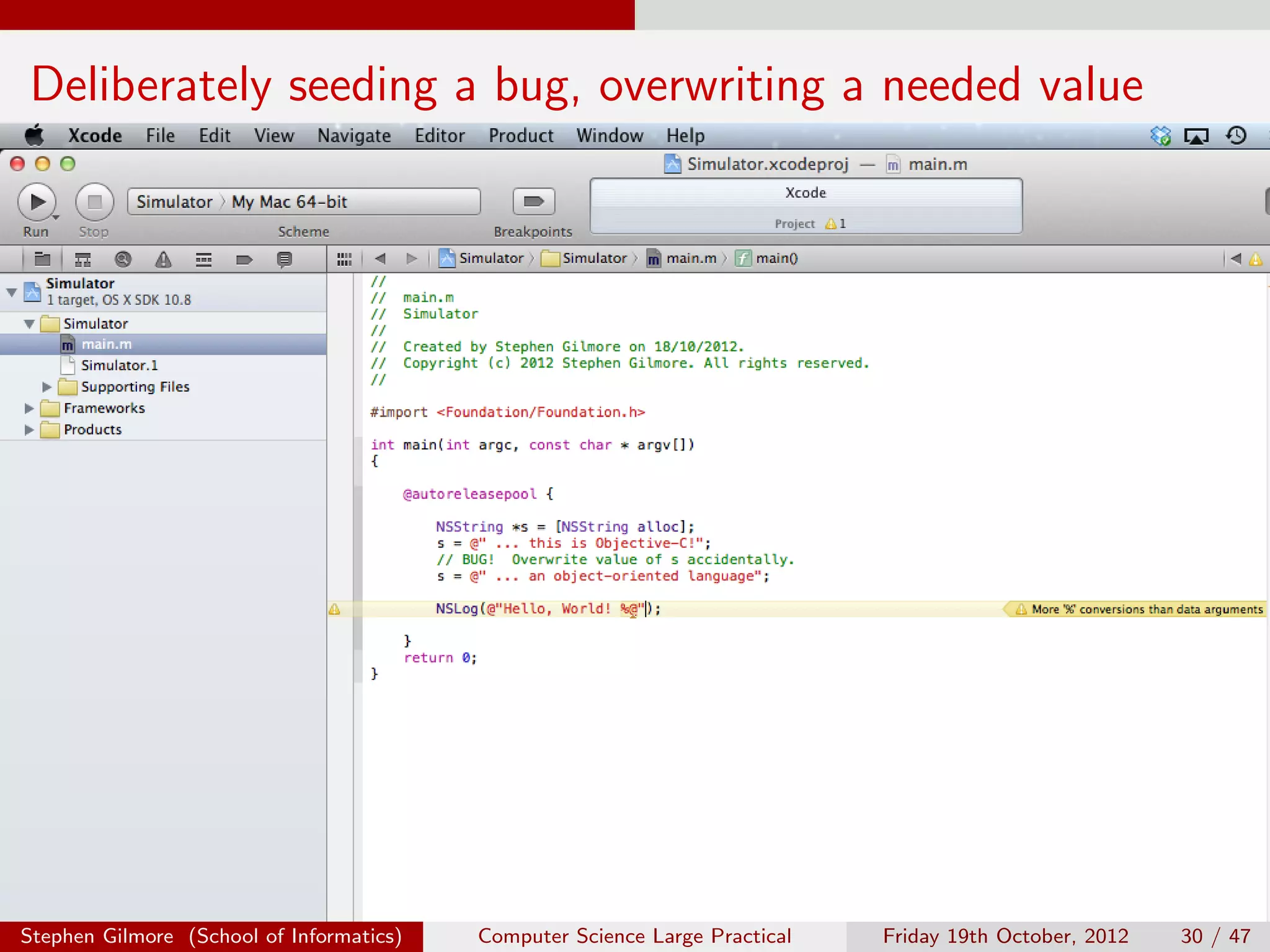Select Products folder
Image resolution: width=1270 pixels, height=952 pixels.
tap(163, 430)
